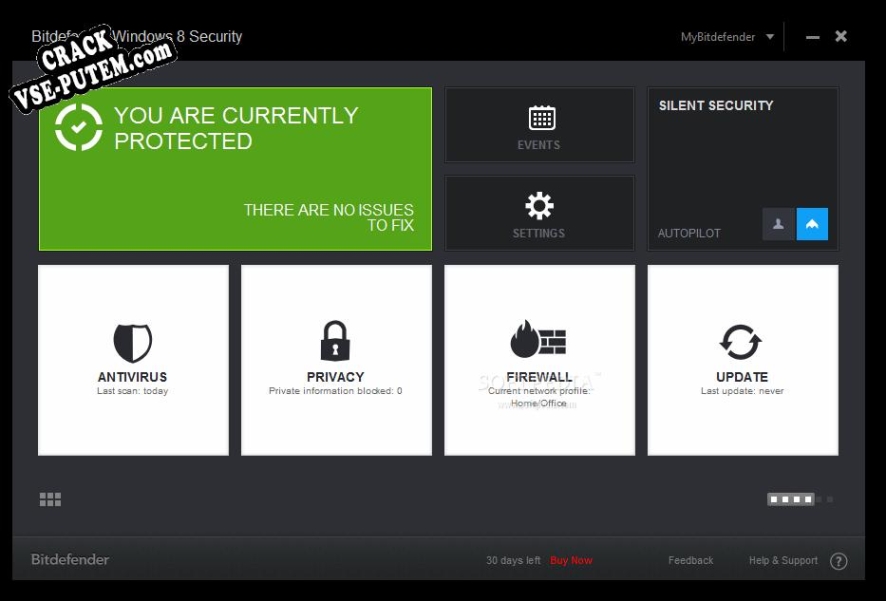Click 'There are no issues to fix' text

point(329,217)
